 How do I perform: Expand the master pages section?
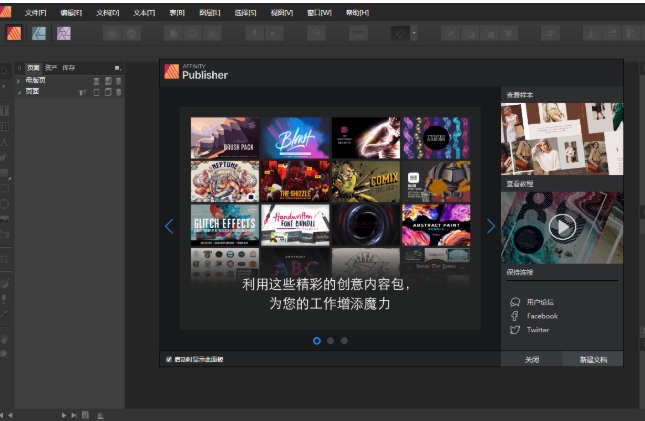tap(19, 81)
